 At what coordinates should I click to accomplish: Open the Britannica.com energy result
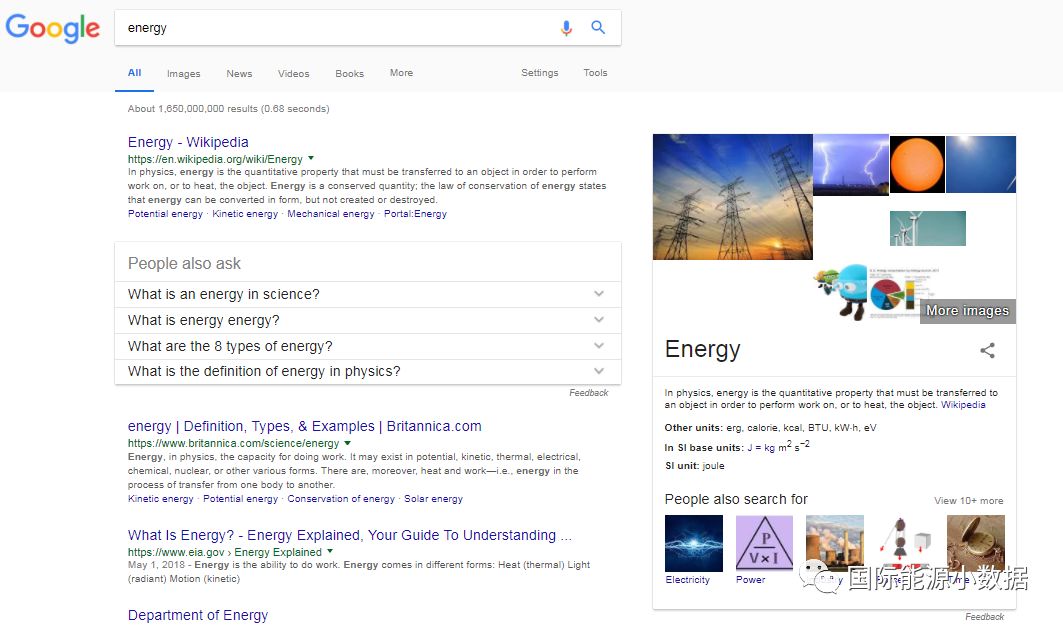(304, 426)
